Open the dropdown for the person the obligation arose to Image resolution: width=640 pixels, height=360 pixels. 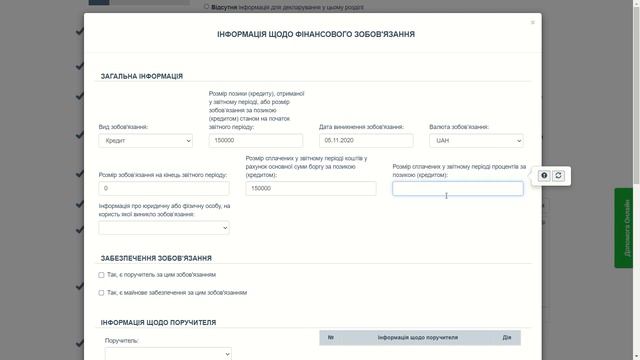(164, 228)
